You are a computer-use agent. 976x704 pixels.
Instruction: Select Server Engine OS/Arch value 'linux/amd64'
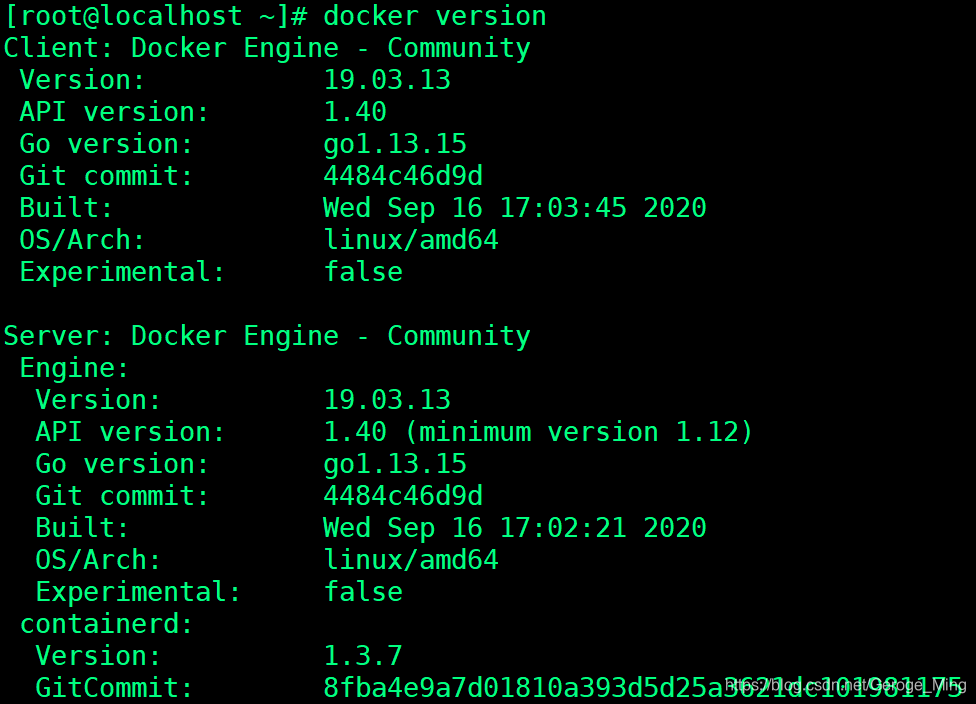pos(411,560)
